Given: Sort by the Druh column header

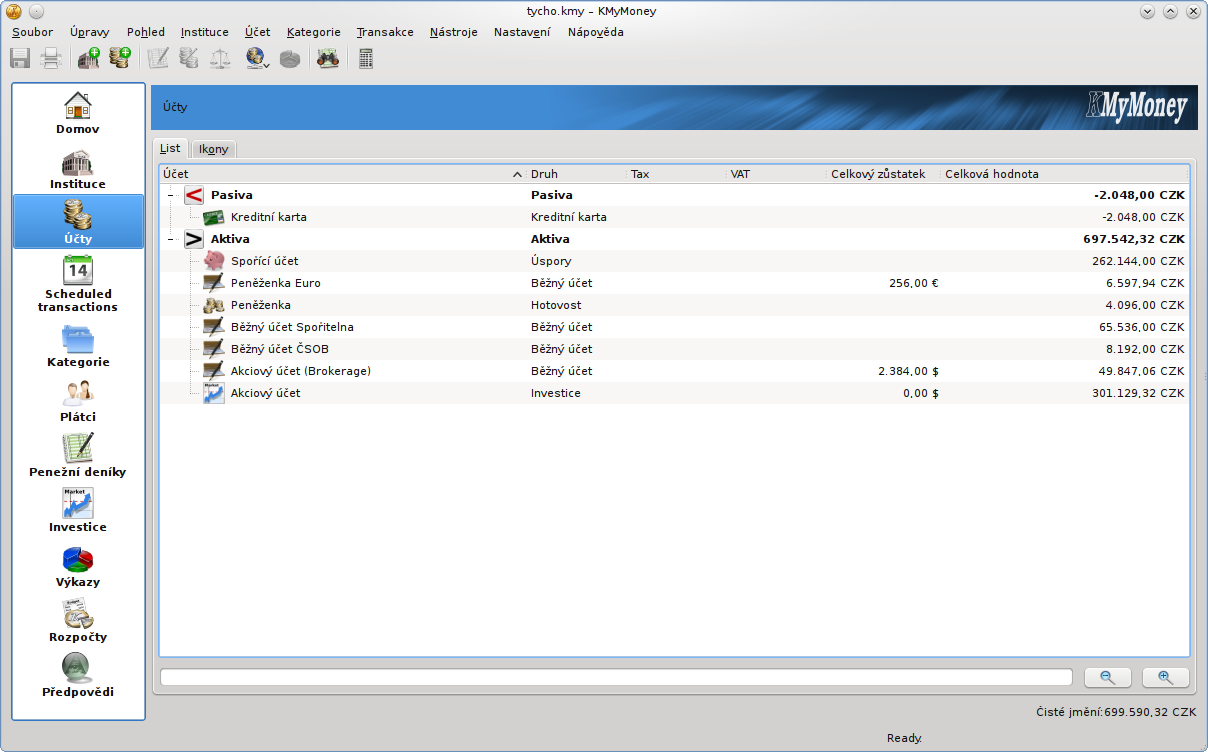Looking at the screenshot, I should (576, 174).
